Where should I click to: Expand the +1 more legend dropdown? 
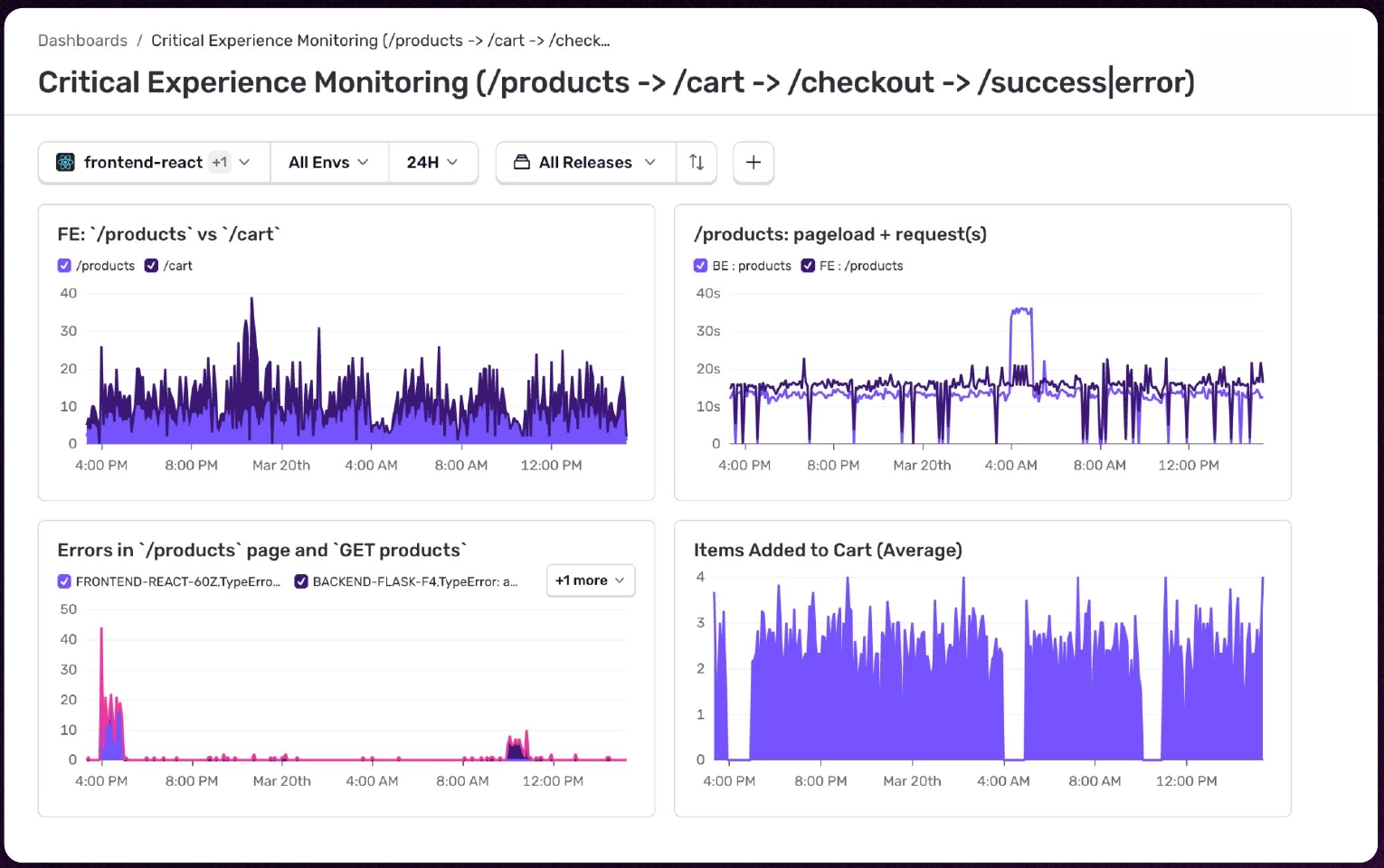tap(591, 580)
